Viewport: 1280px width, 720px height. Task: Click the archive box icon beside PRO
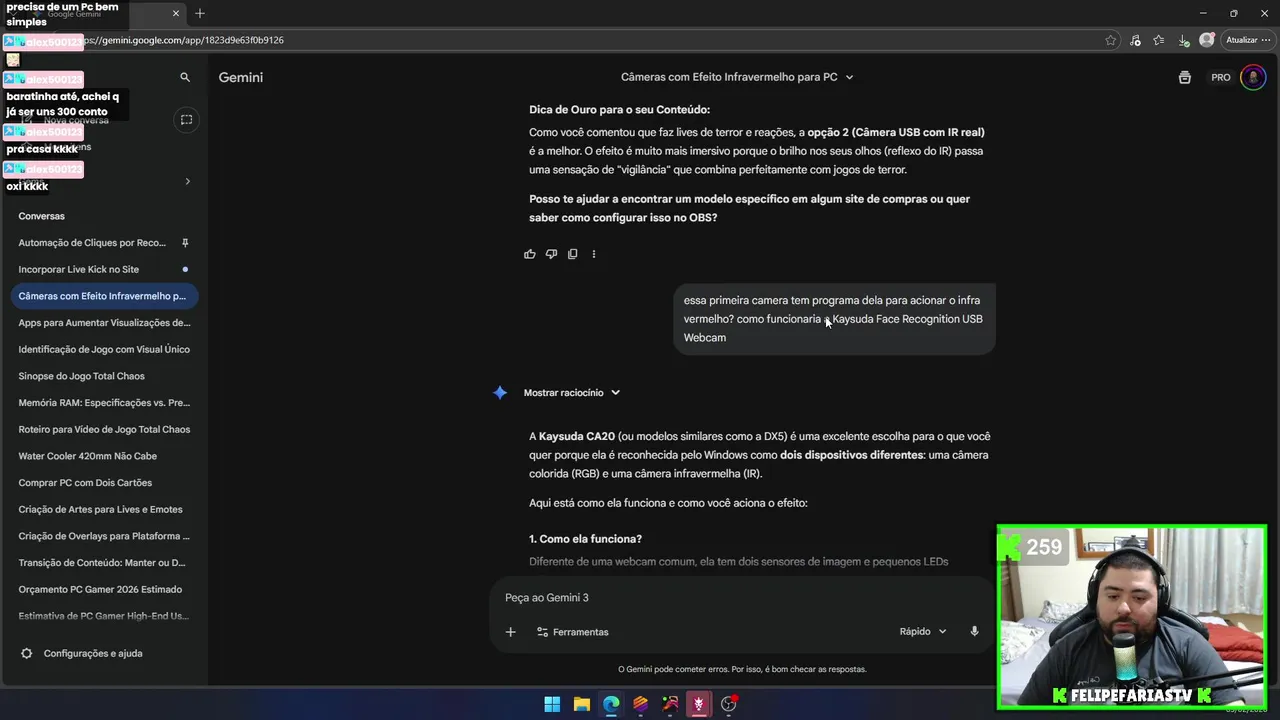click(x=1185, y=77)
